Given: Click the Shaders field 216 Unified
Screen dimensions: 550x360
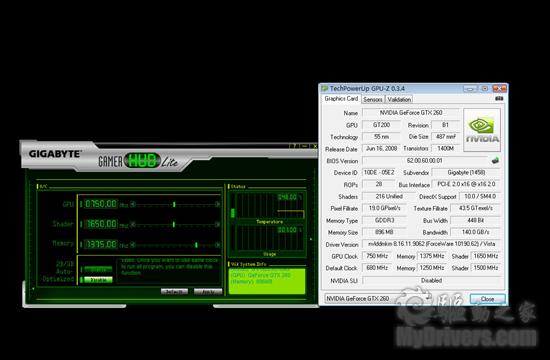Looking at the screenshot, I should [x=389, y=196].
